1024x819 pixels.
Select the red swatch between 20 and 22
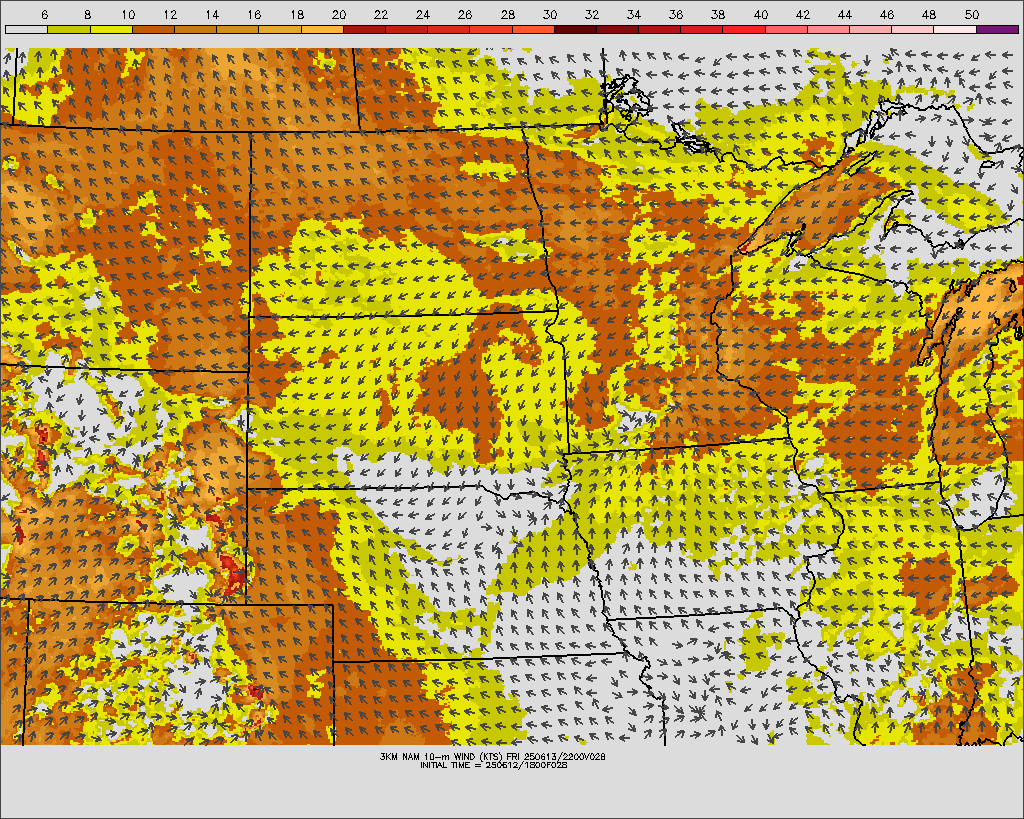tap(364, 29)
